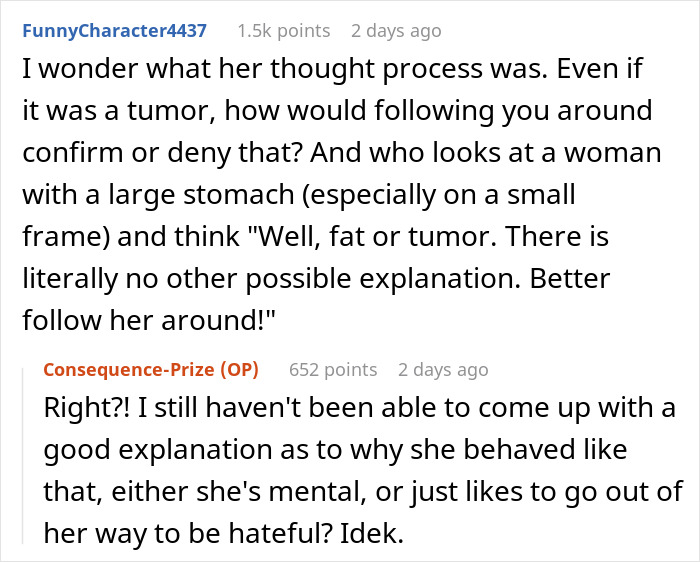Click the quote "Well, fat or tumor. There is"

click(x=429, y=236)
